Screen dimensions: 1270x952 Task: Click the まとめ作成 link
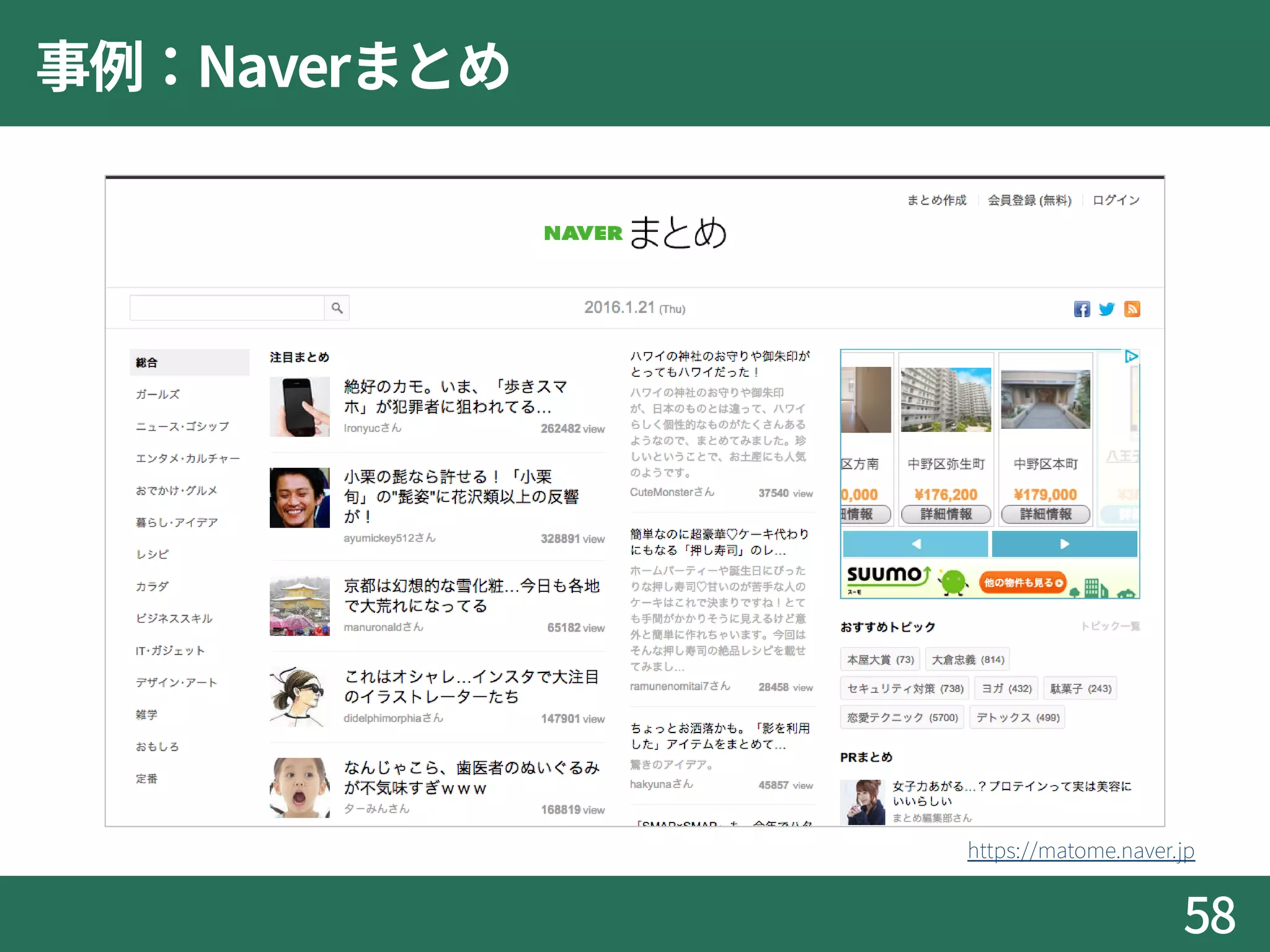tap(936, 200)
